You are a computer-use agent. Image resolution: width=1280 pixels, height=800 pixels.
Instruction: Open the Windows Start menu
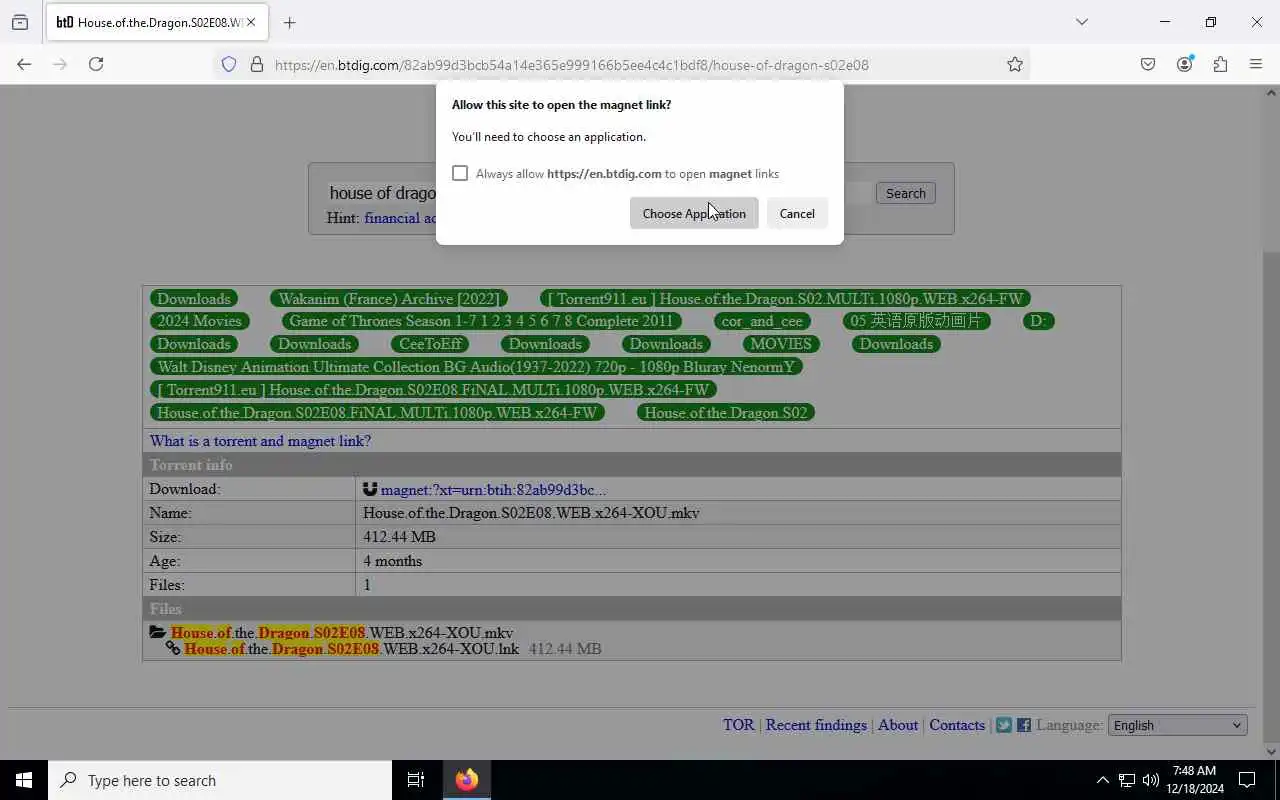(24, 780)
